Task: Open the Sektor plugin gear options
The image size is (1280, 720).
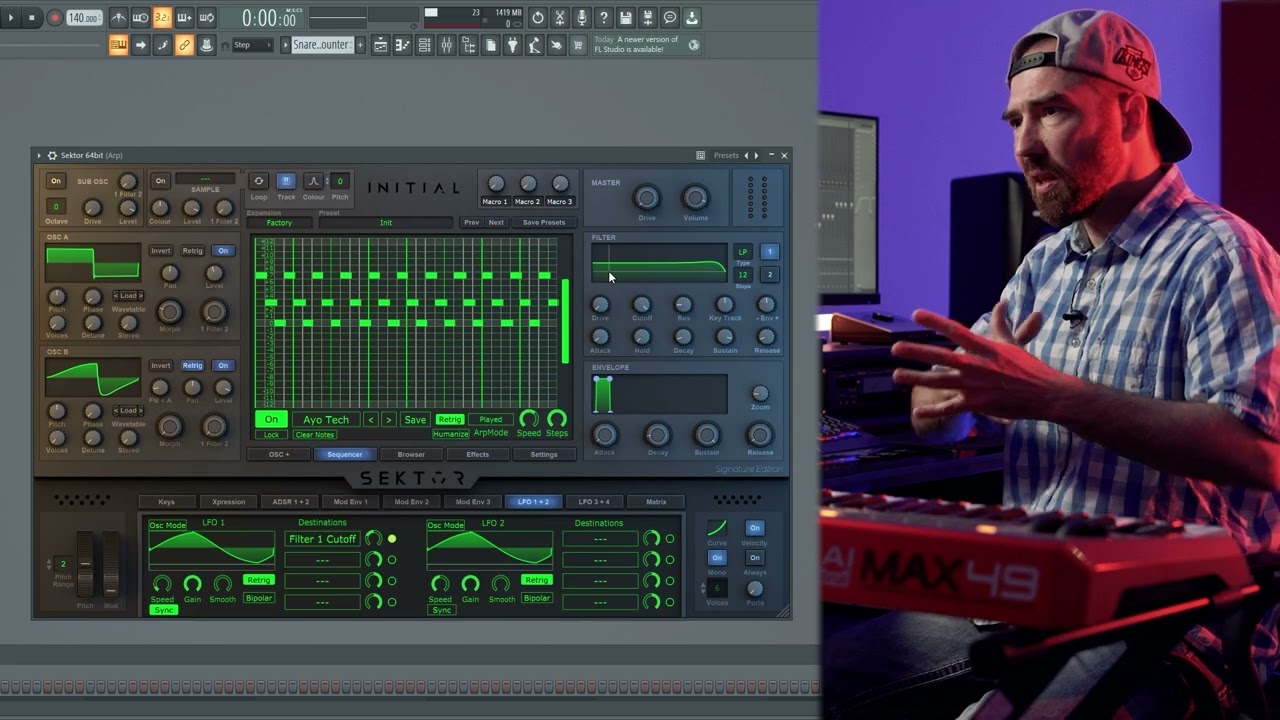Action: [x=52, y=155]
